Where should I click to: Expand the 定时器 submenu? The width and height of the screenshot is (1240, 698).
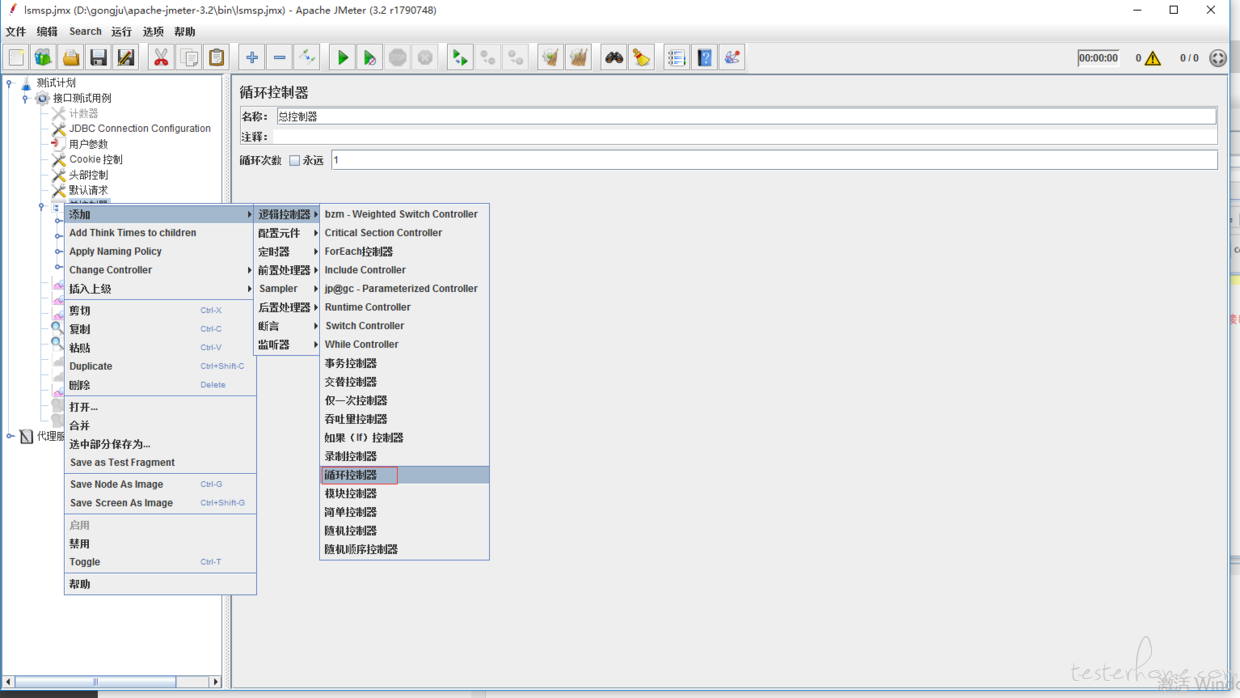click(x=287, y=252)
